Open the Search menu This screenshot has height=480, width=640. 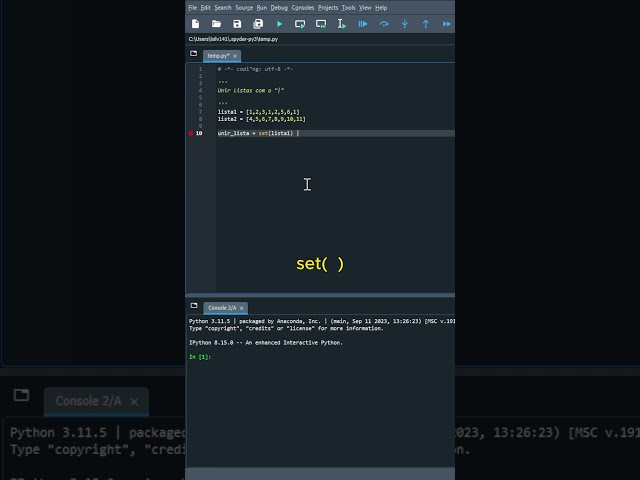[223, 7]
